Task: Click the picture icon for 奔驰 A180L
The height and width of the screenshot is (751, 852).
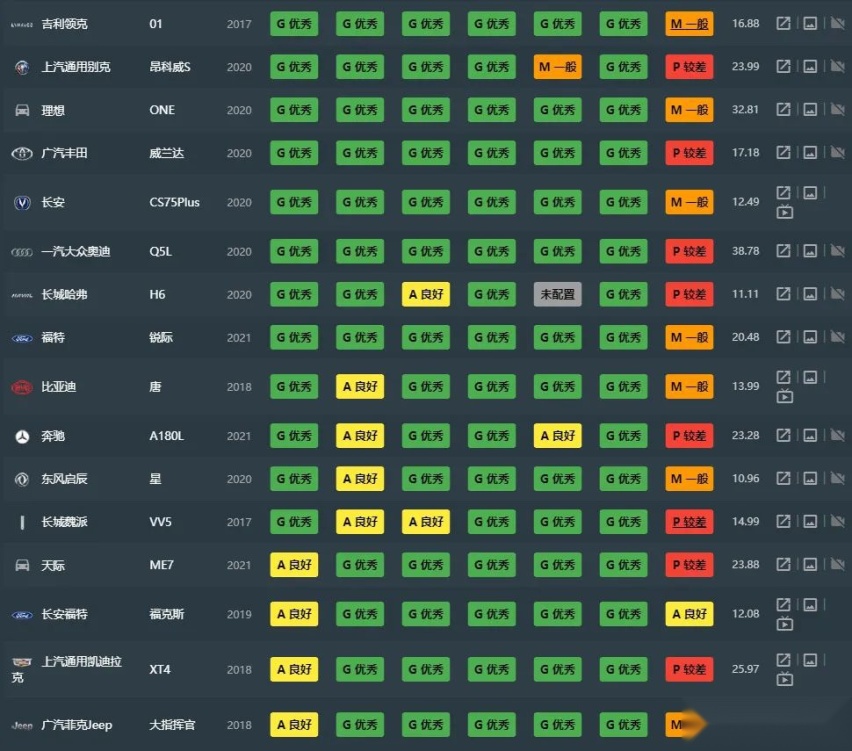Action: (x=810, y=435)
